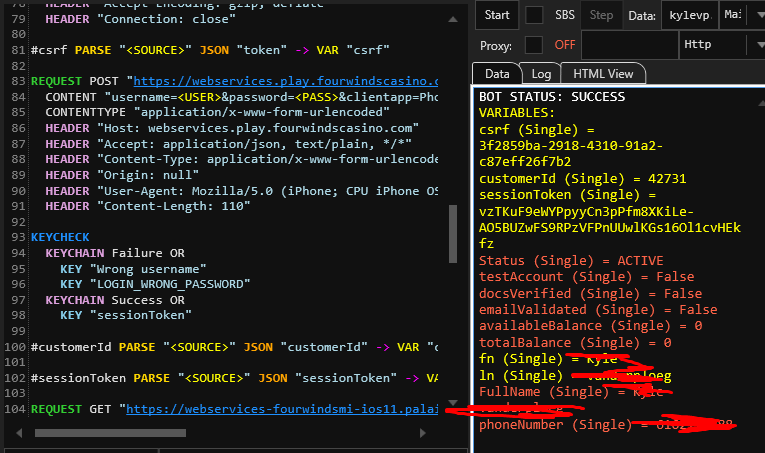Screen dimensions: 765x453
Task: Edit the Data input field kylevp
Action: pyautogui.click(x=690, y=15)
